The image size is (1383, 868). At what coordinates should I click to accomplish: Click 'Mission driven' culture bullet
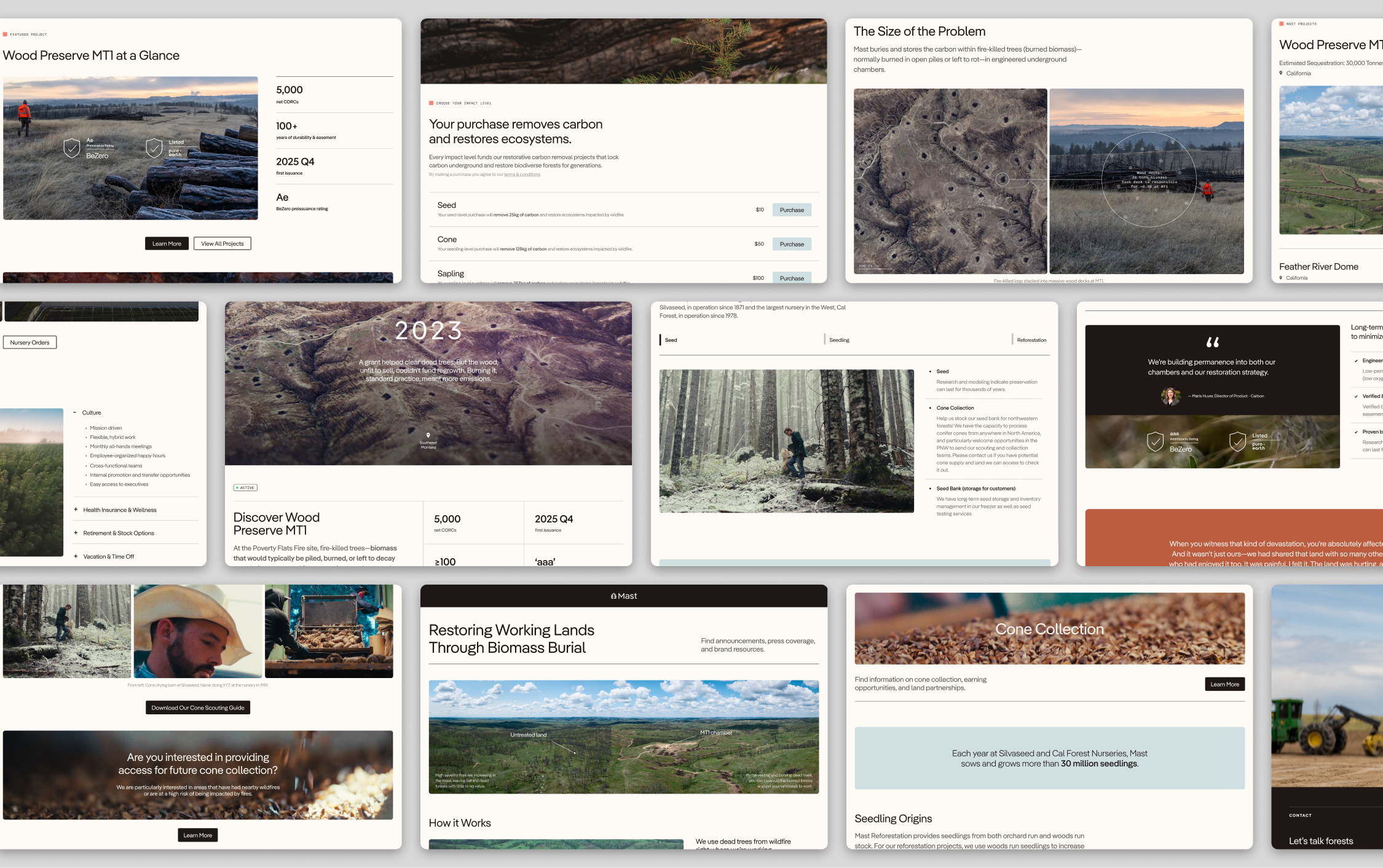tap(106, 428)
